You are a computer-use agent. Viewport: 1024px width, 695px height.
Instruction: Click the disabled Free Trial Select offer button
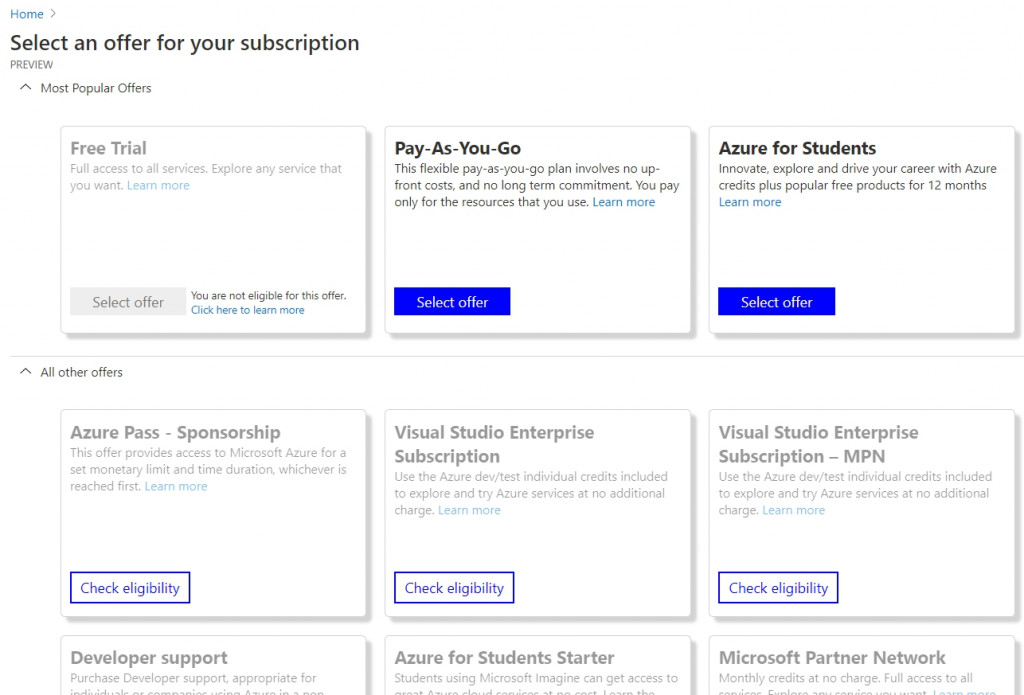(128, 302)
